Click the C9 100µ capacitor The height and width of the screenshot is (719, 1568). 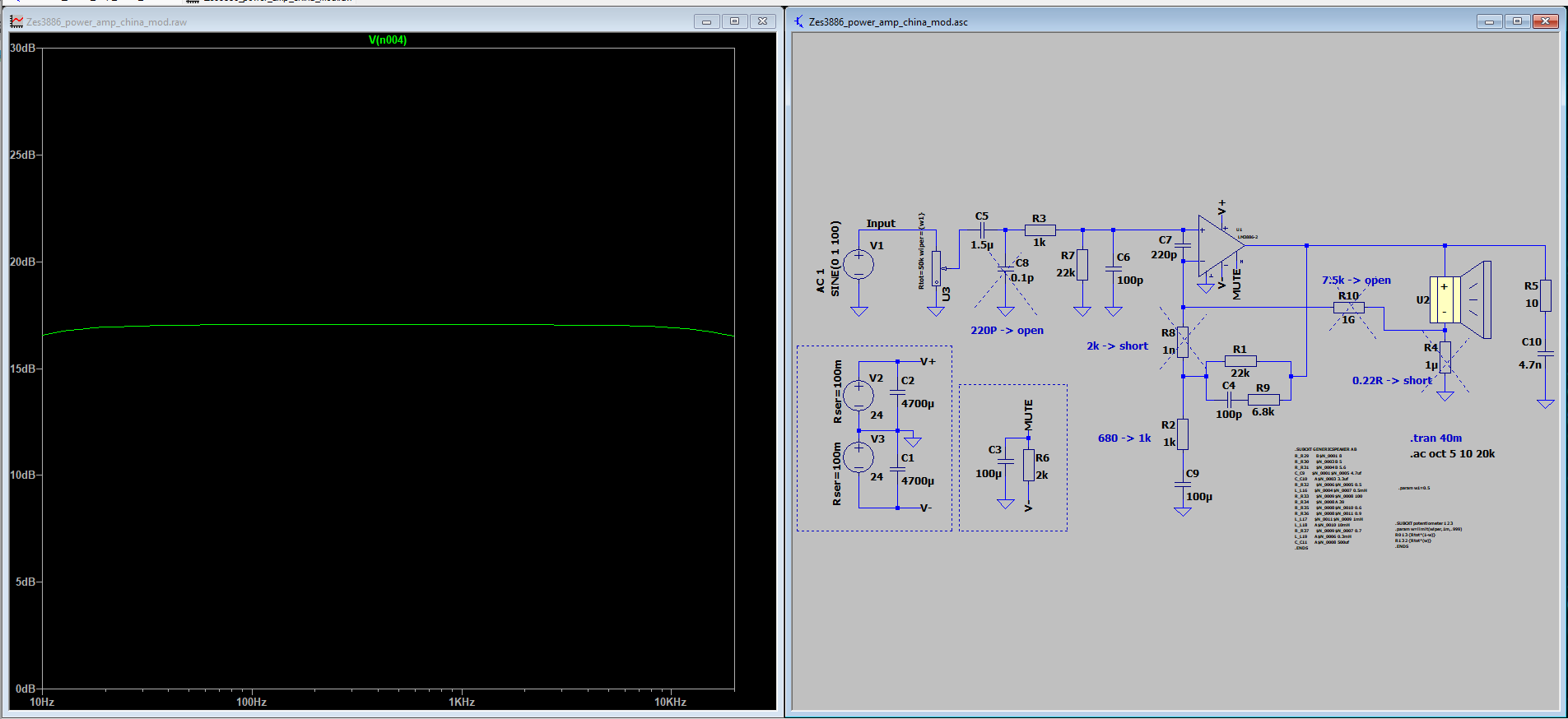pyautogui.click(x=1183, y=485)
